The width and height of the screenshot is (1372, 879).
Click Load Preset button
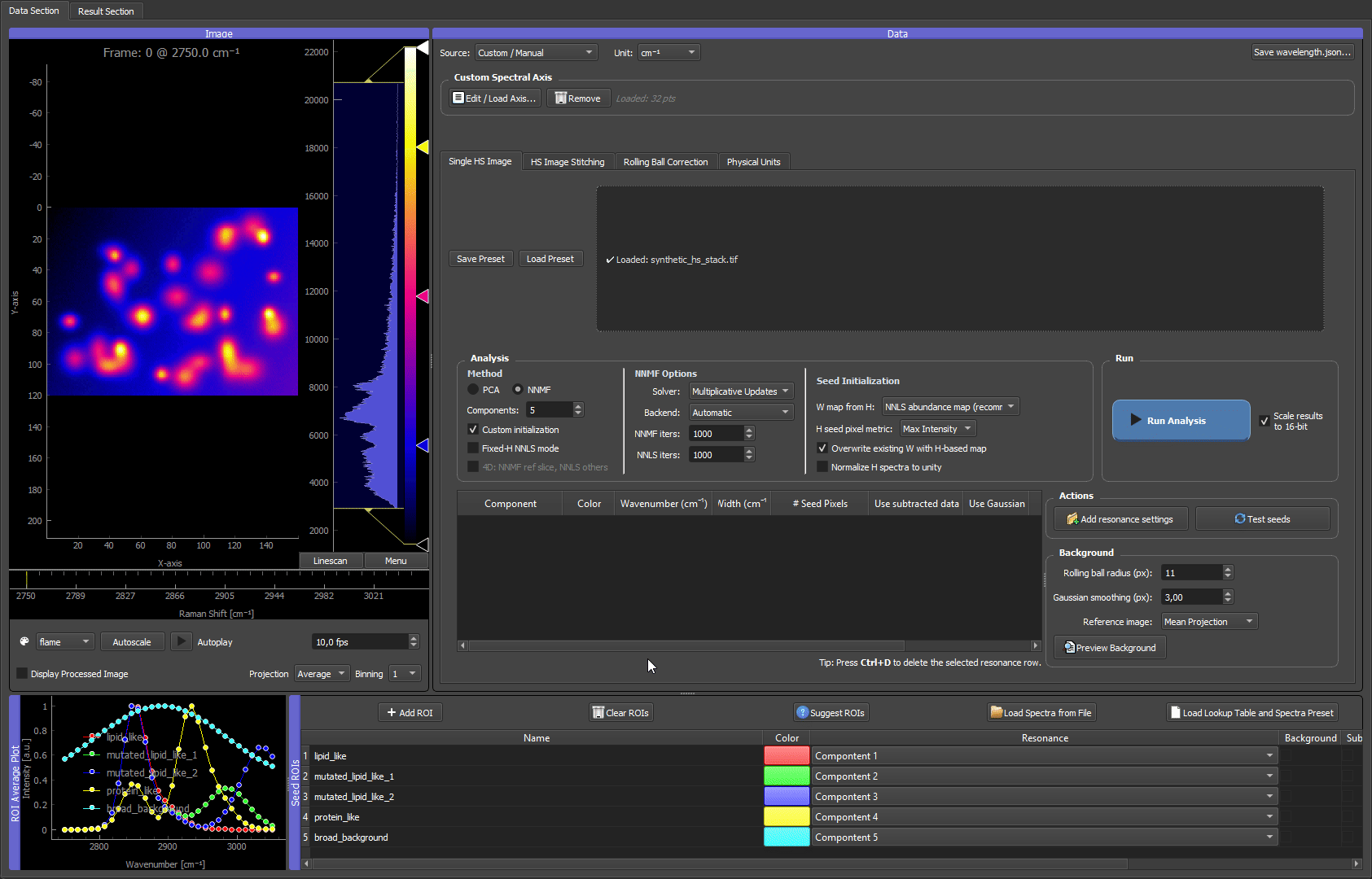point(550,259)
